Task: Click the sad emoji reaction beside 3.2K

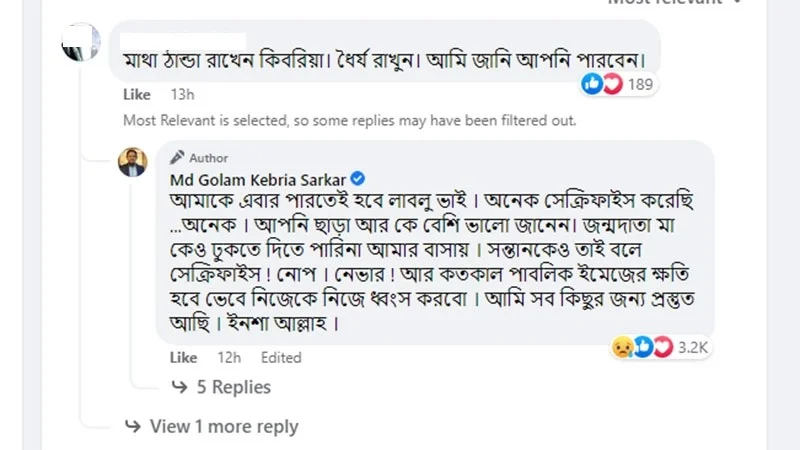Action: coord(622,347)
